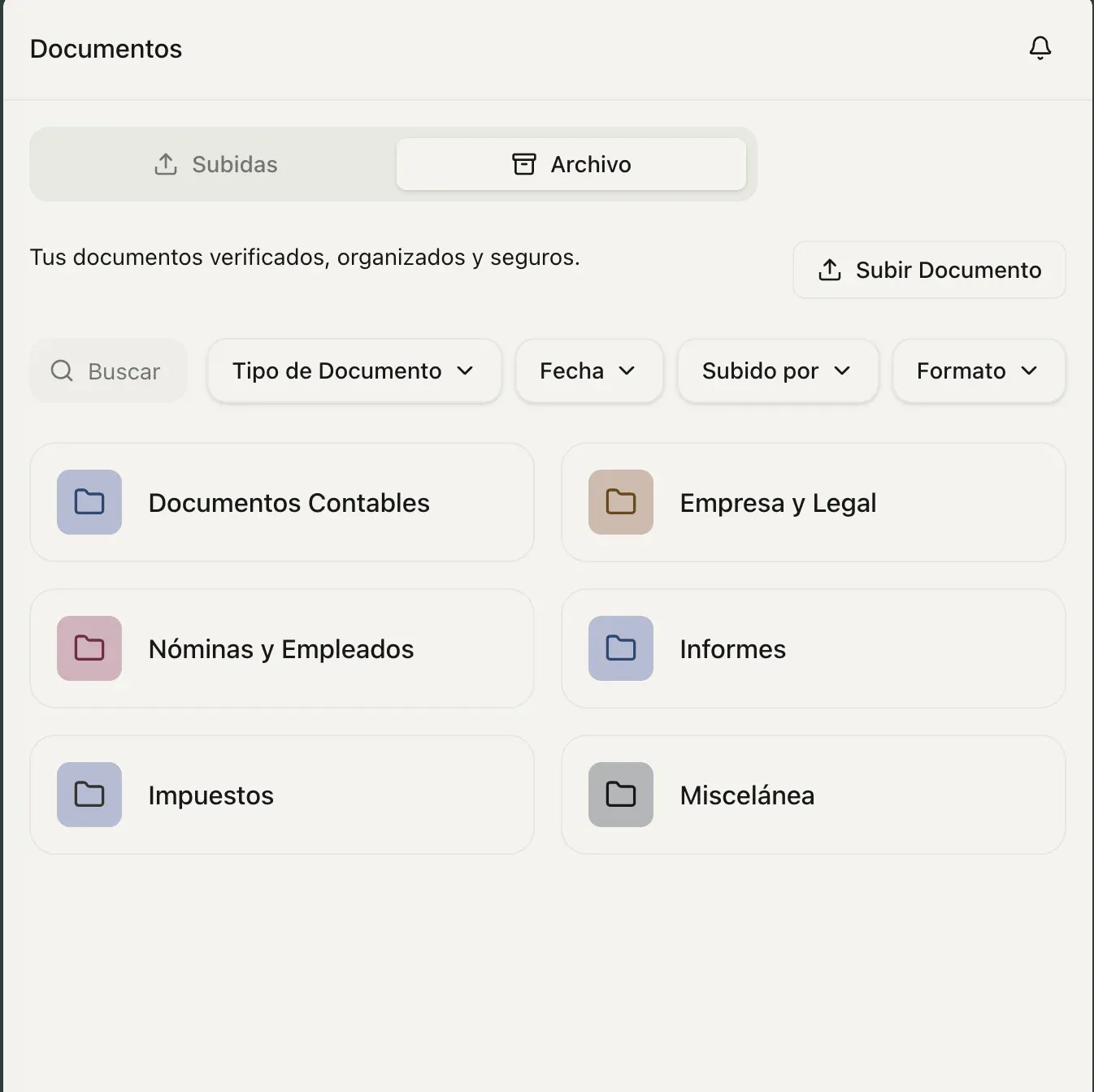Open the Miscelánea folder label

click(x=747, y=795)
